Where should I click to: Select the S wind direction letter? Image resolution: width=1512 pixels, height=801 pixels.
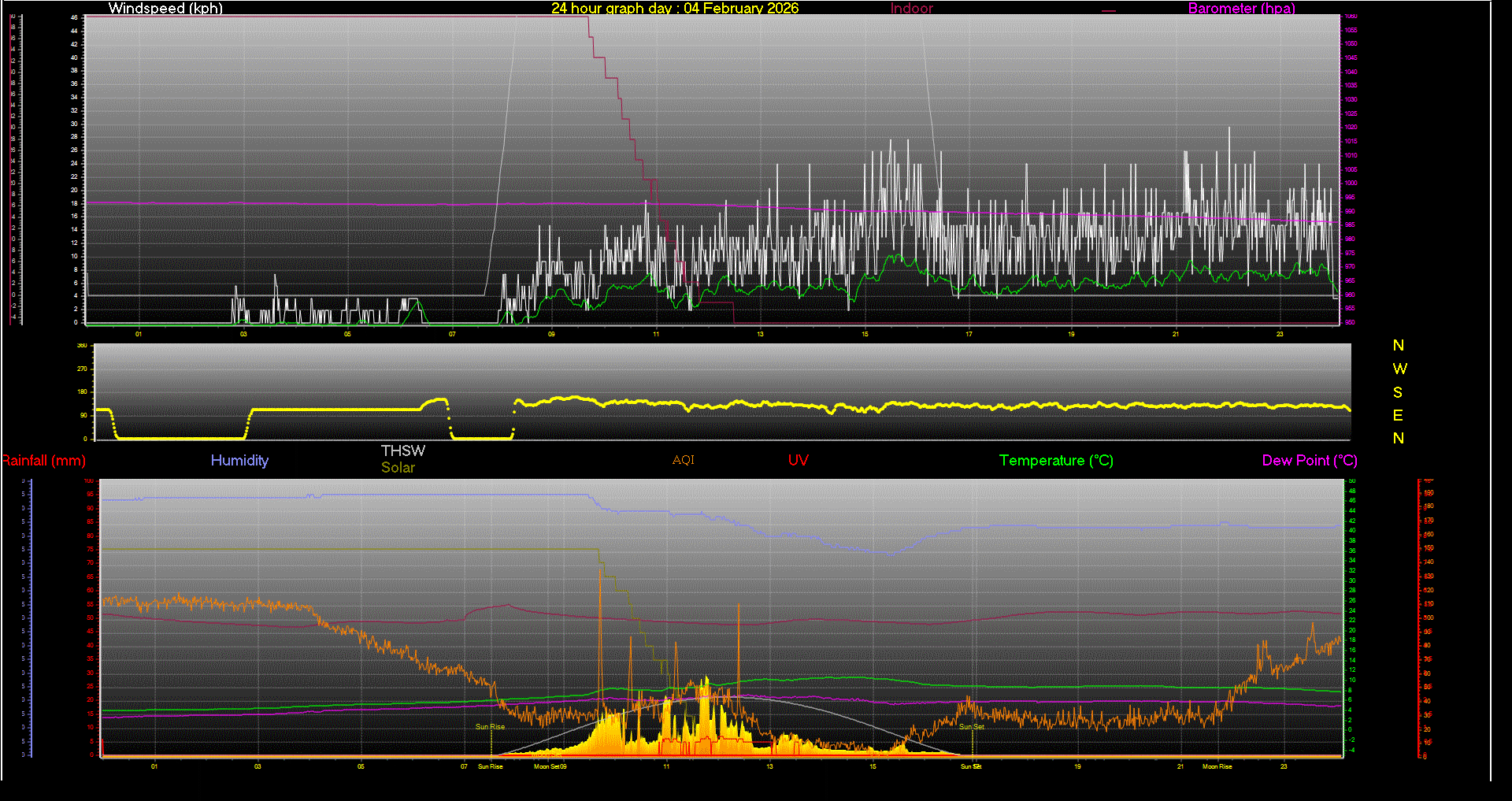(1398, 392)
